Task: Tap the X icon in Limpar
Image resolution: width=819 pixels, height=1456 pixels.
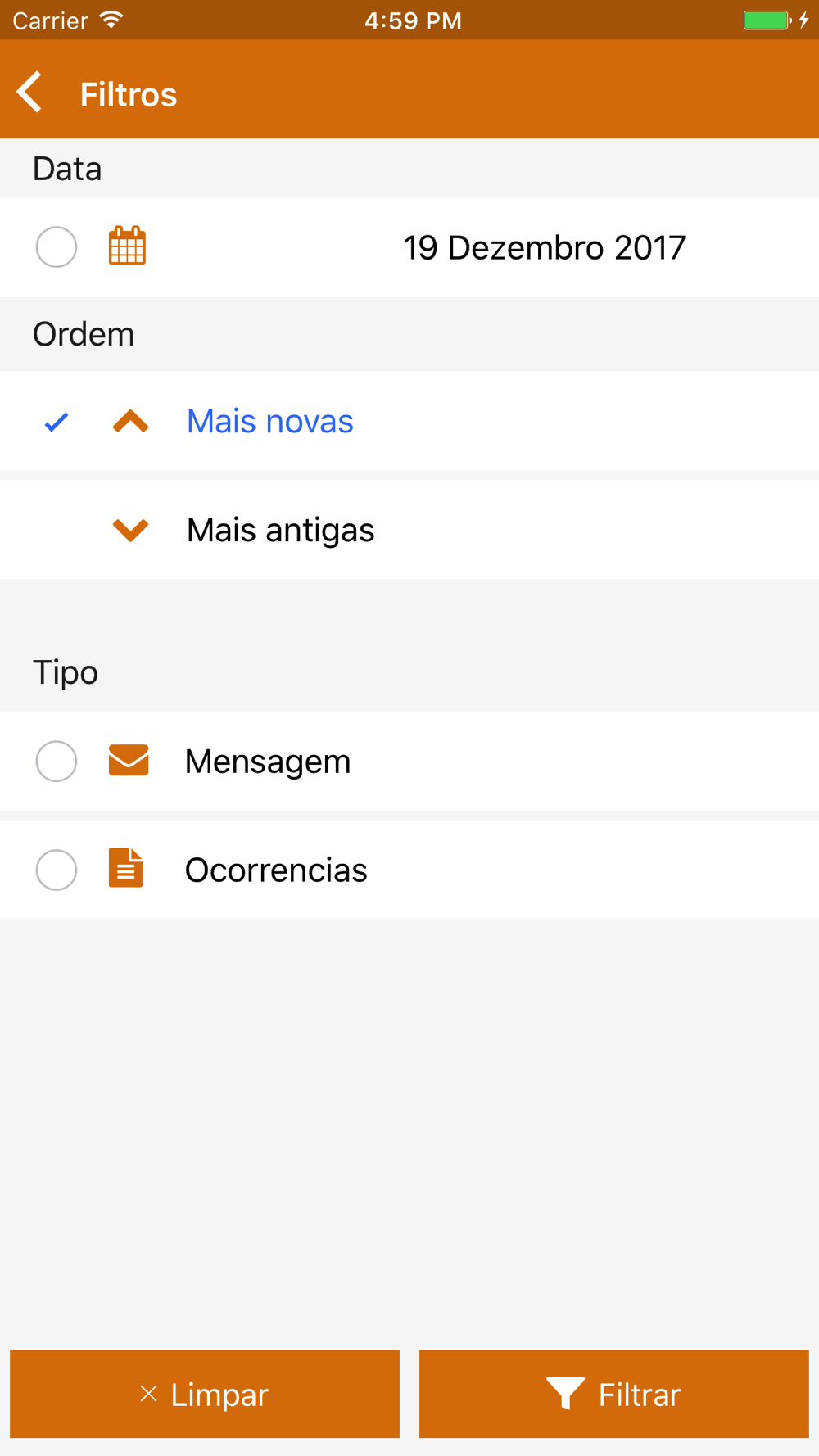Action: coord(148,1394)
